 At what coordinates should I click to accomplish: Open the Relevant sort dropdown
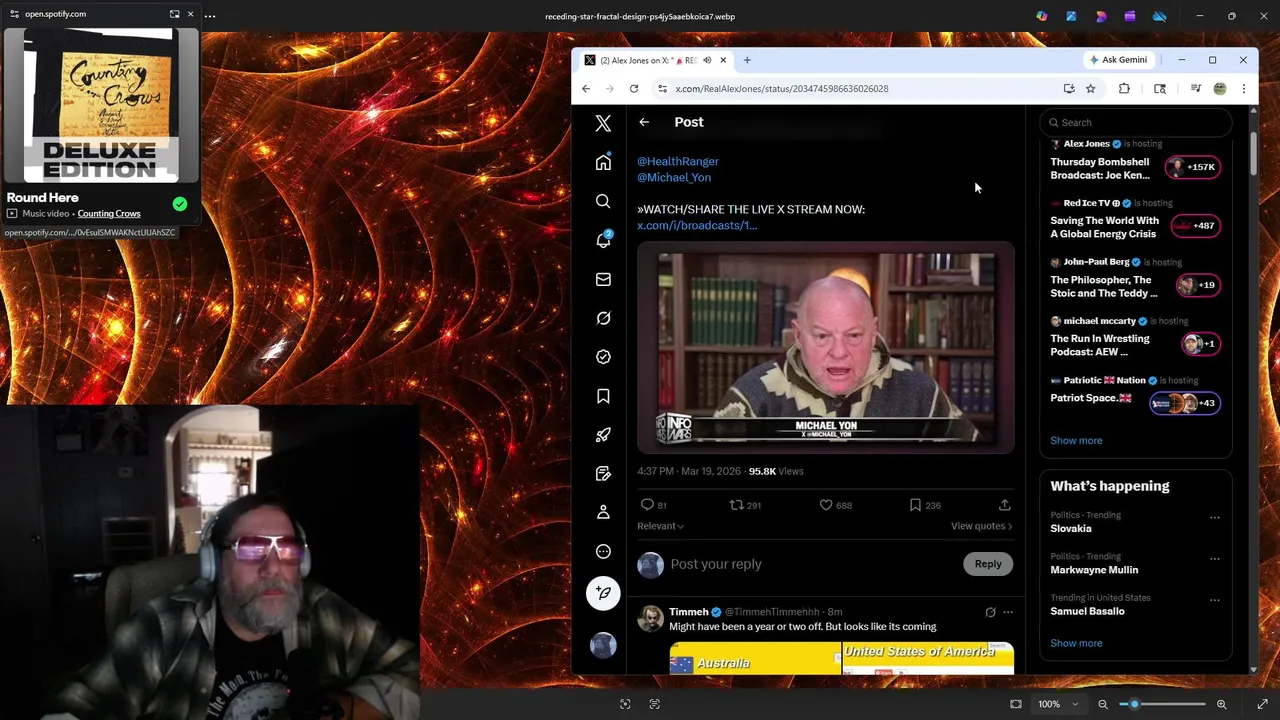[x=660, y=526]
